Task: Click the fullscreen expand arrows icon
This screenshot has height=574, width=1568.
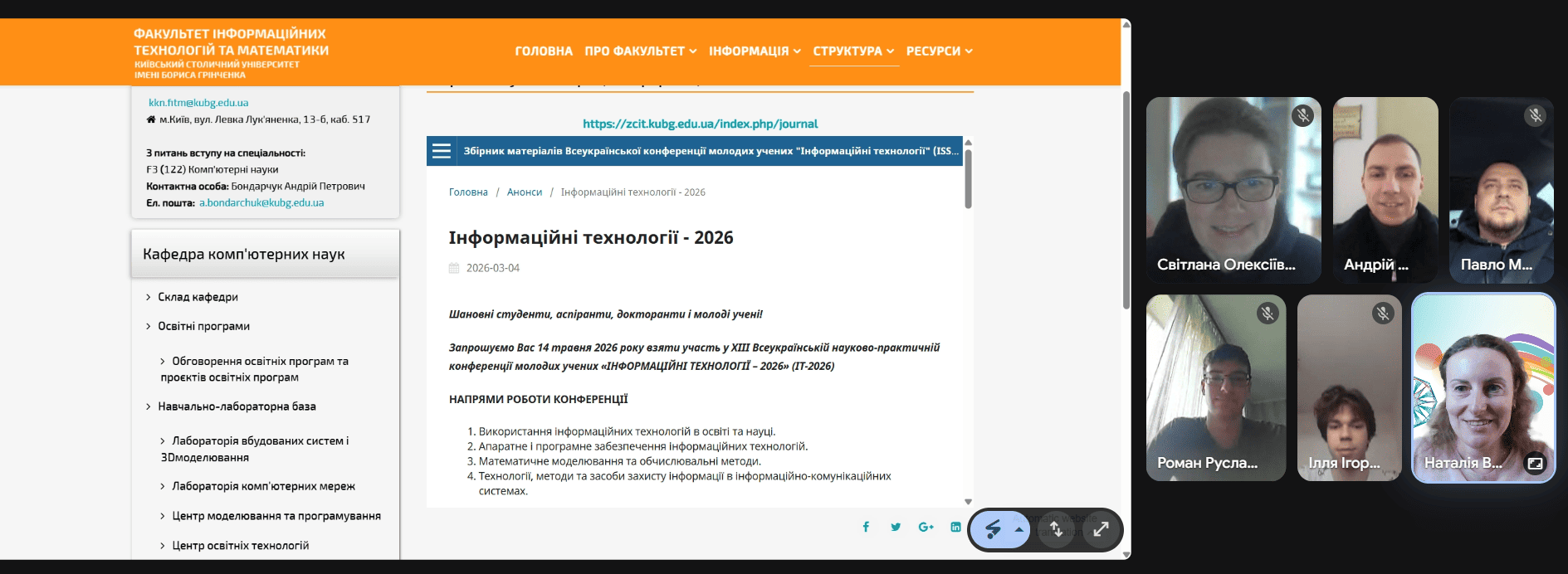Action: click(x=1101, y=529)
